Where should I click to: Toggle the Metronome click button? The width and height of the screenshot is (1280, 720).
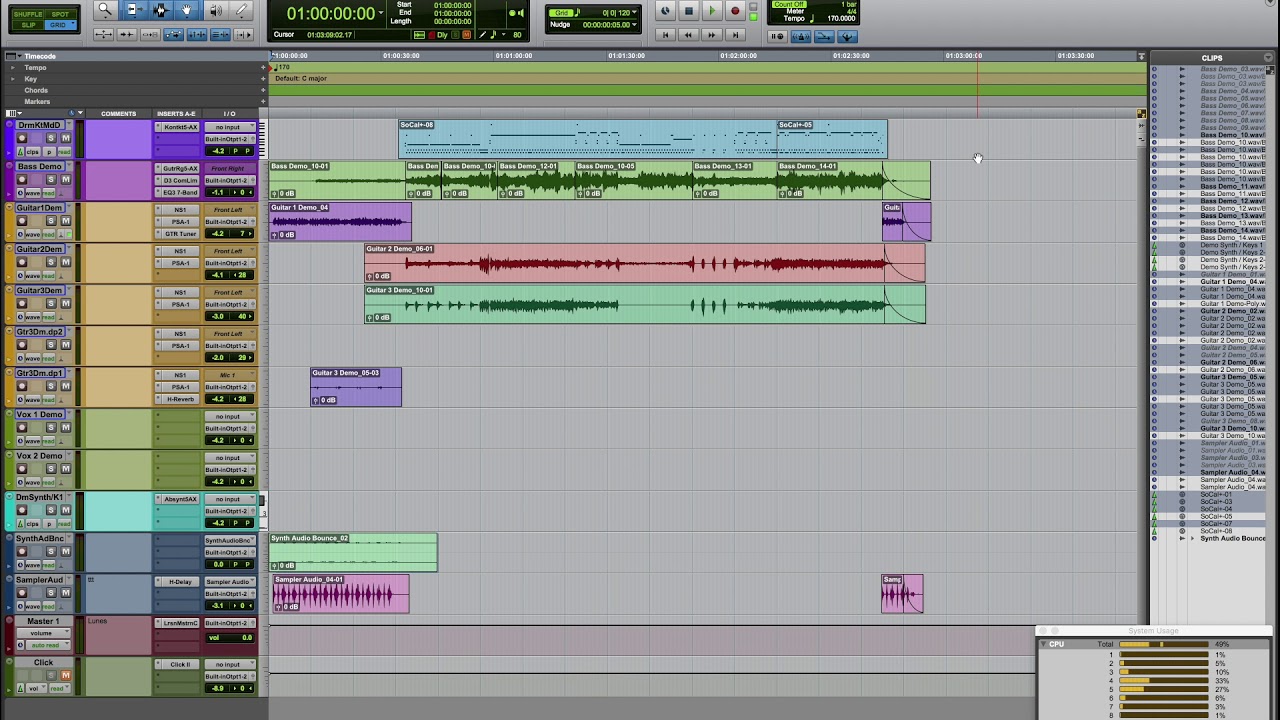tap(801, 36)
